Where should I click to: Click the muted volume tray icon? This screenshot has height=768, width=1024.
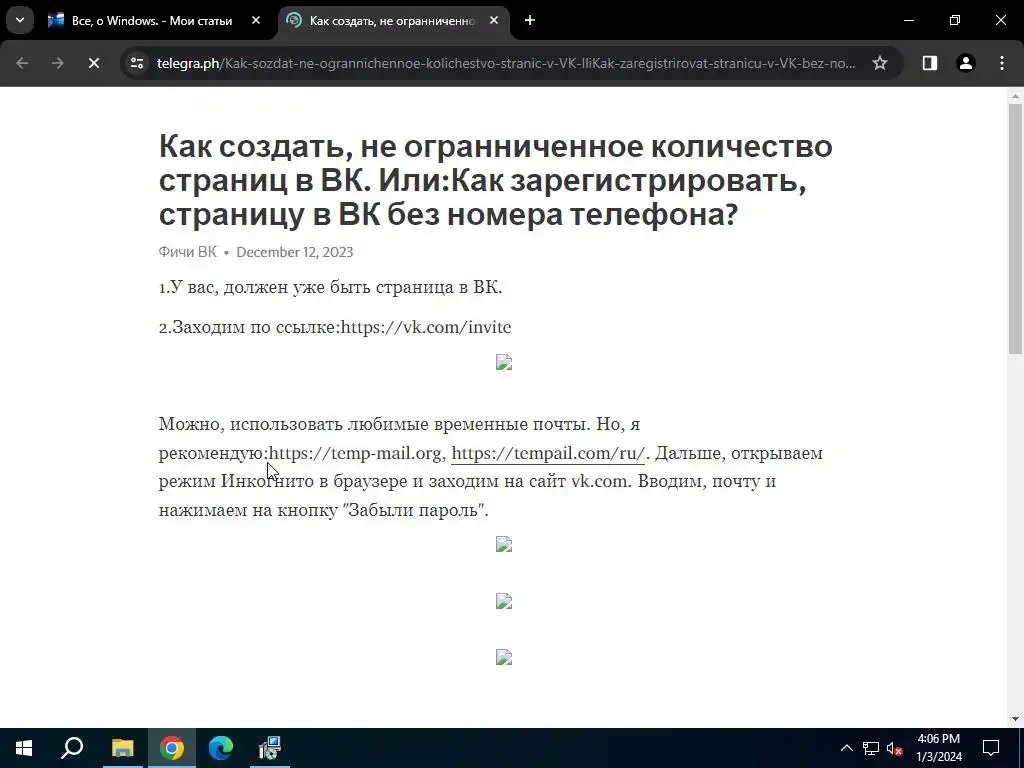[x=895, y=748]
